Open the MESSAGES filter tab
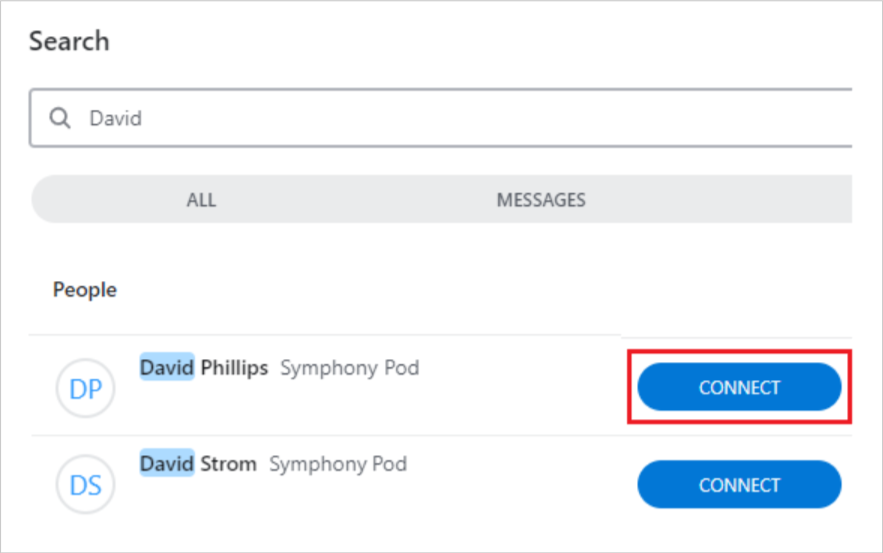Viewport: 883px width, 553px height. pyautogui.click(x=541, y=199)
